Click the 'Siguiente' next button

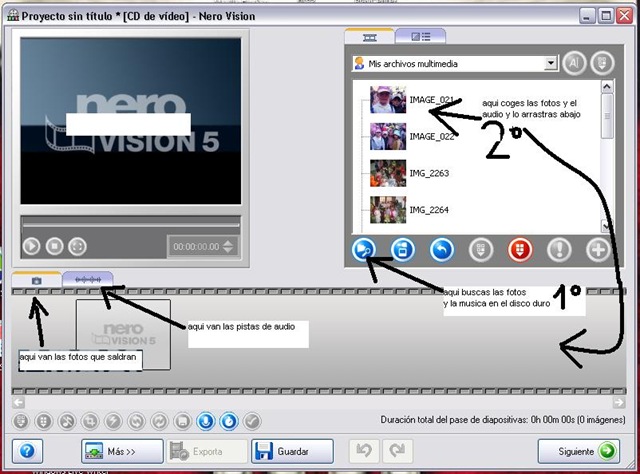point(579,451)
